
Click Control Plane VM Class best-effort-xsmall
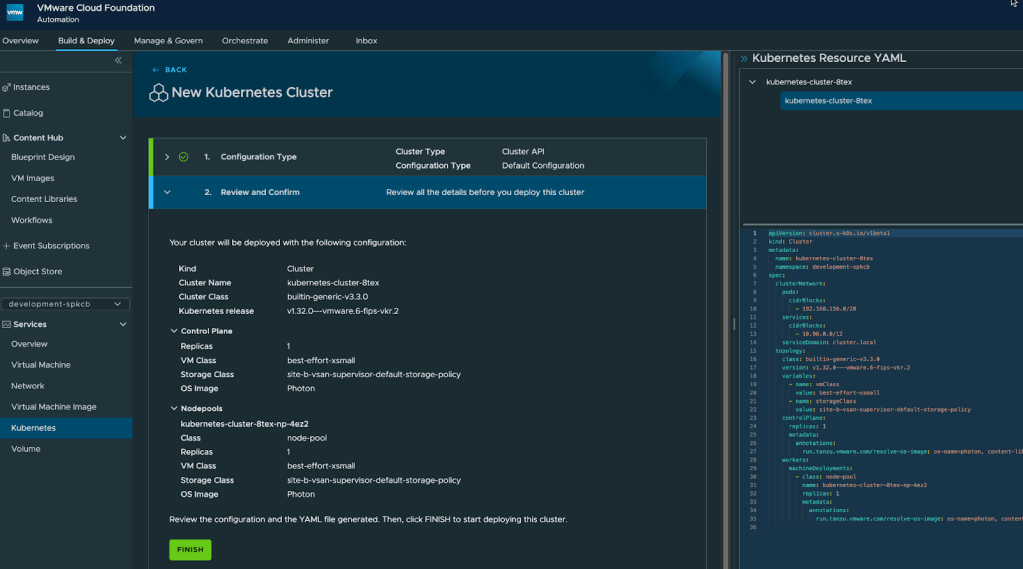(321, 360)
